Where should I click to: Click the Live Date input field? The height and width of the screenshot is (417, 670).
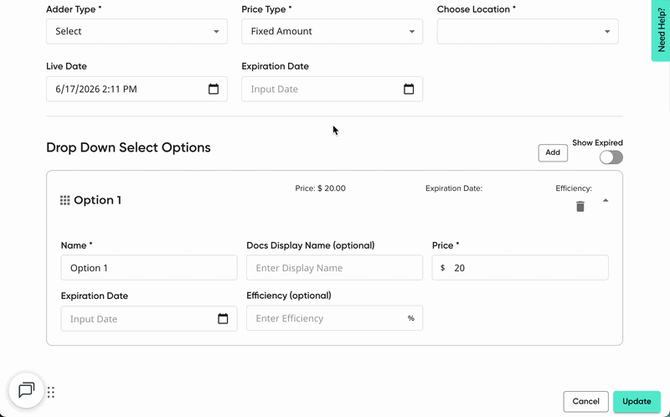tap(137, 89)
